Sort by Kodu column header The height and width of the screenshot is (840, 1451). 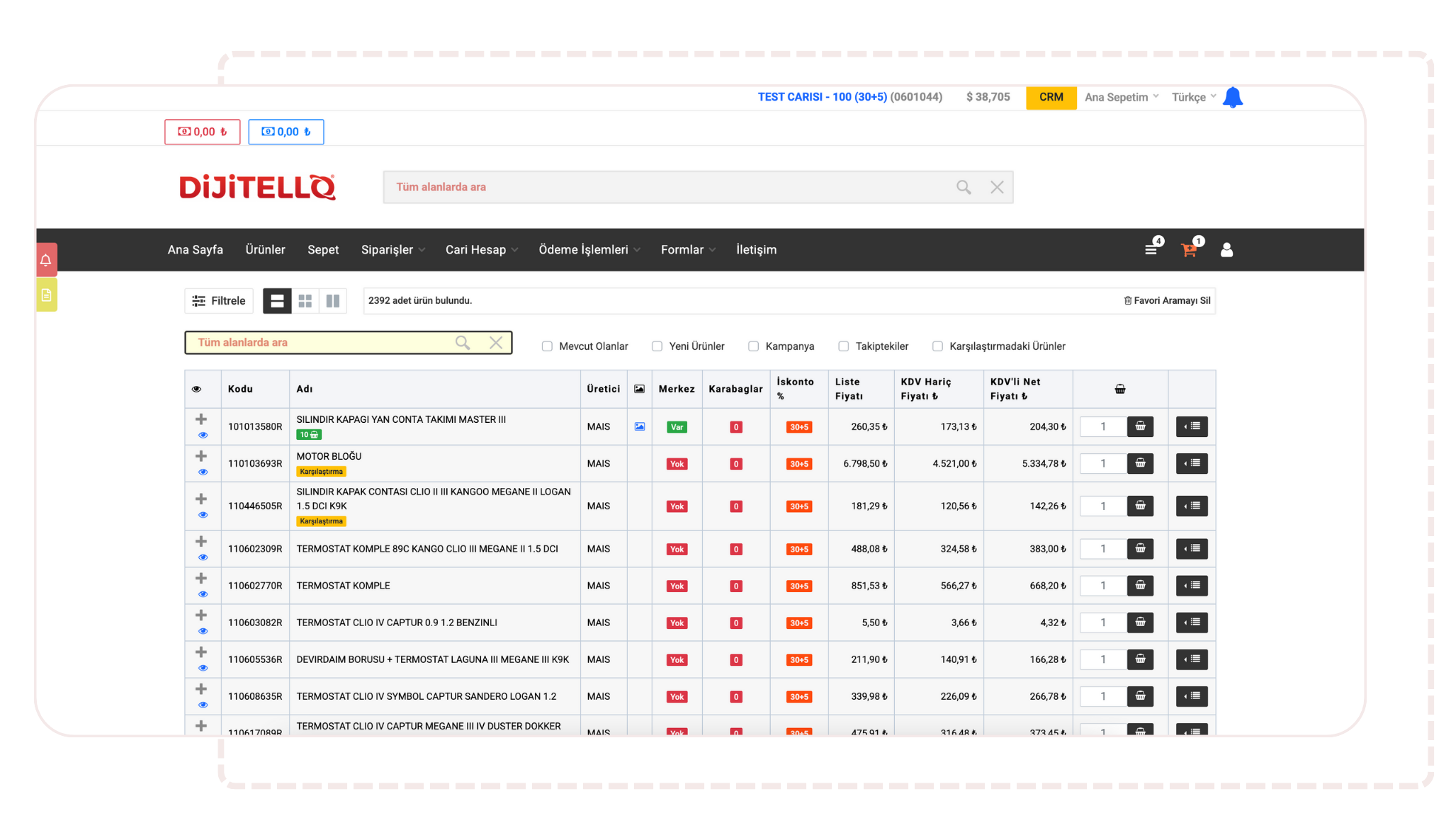tap(241, 389)
